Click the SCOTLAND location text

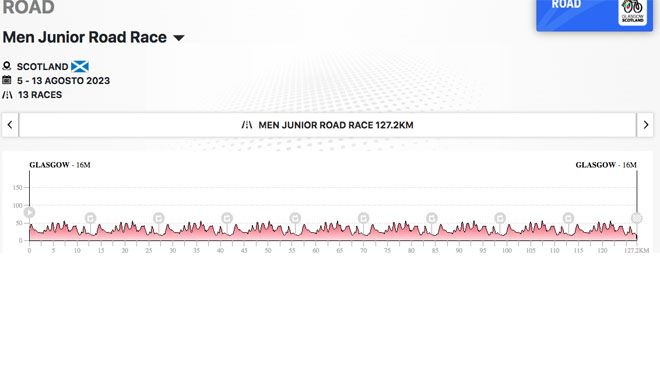click(43, 67)
